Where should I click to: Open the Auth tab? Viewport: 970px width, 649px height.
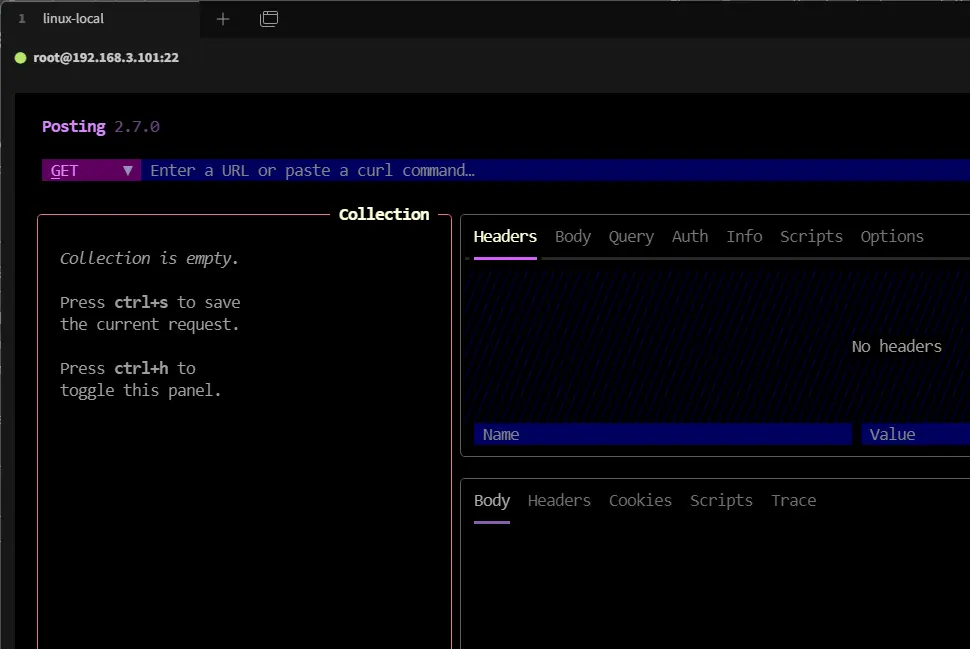click(690, 237)
